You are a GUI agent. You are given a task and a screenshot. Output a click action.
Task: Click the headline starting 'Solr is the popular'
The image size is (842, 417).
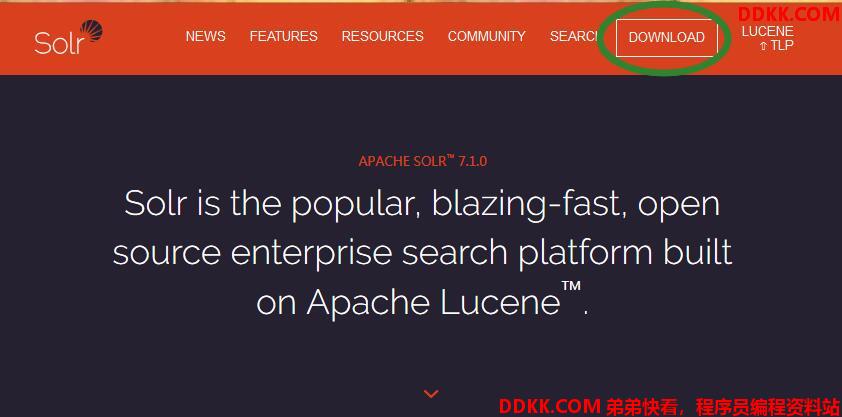pos(422,253)
